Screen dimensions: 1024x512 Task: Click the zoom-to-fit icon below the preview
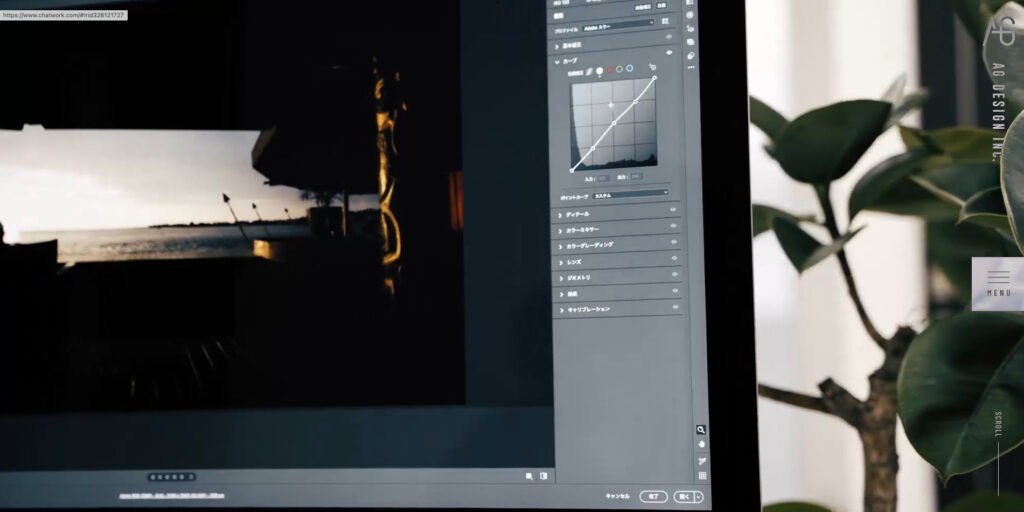[529, 476]
